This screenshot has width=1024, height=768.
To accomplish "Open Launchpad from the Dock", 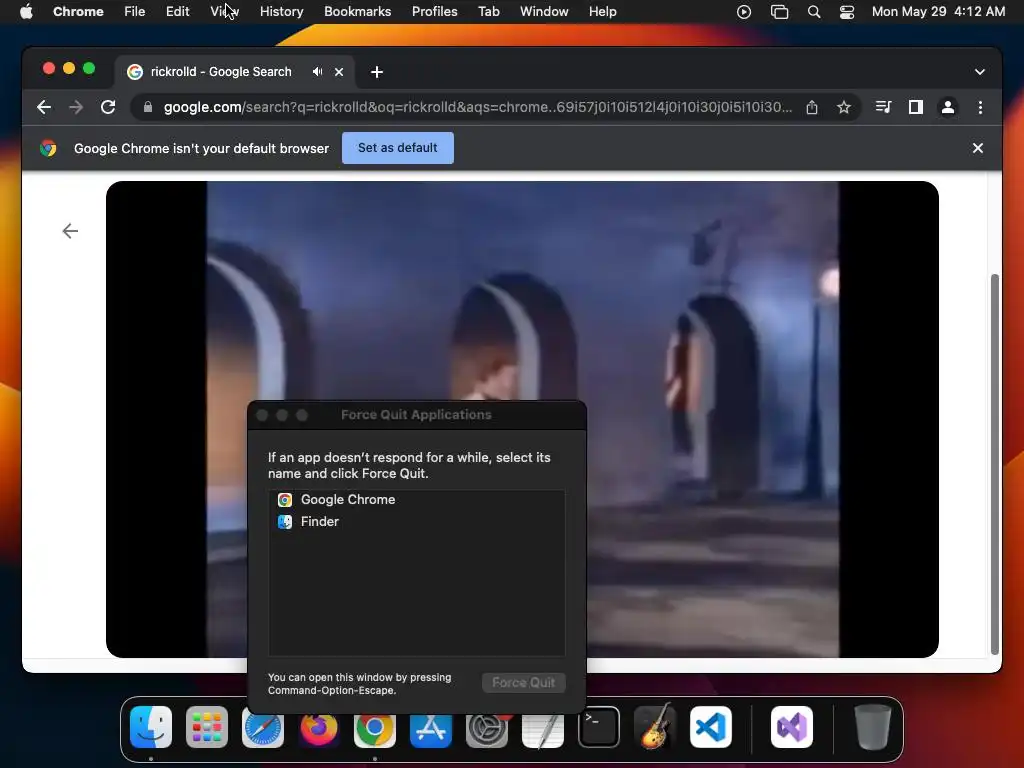I will coord(207,727).
